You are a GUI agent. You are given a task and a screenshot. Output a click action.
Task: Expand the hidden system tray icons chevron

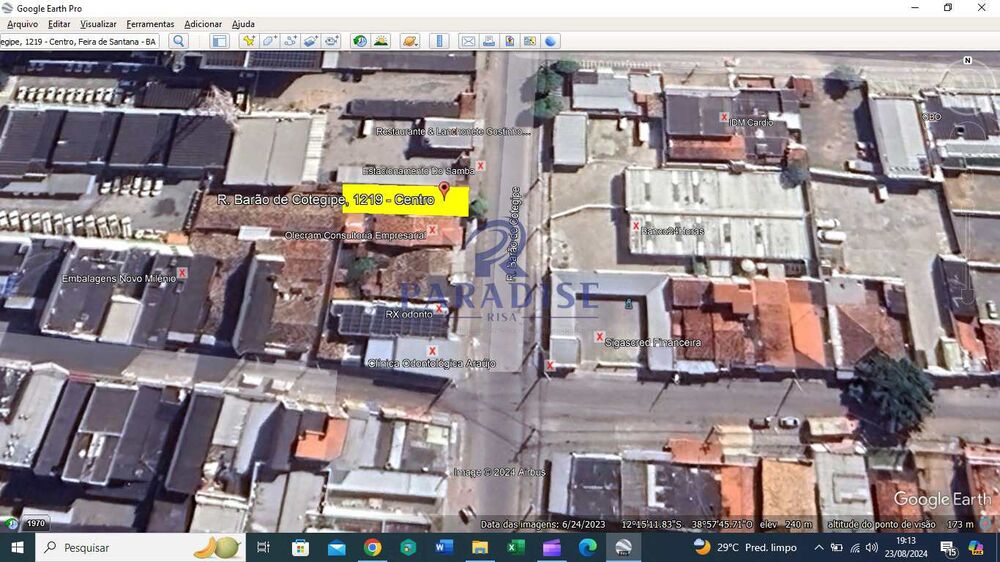click(818, 547)
